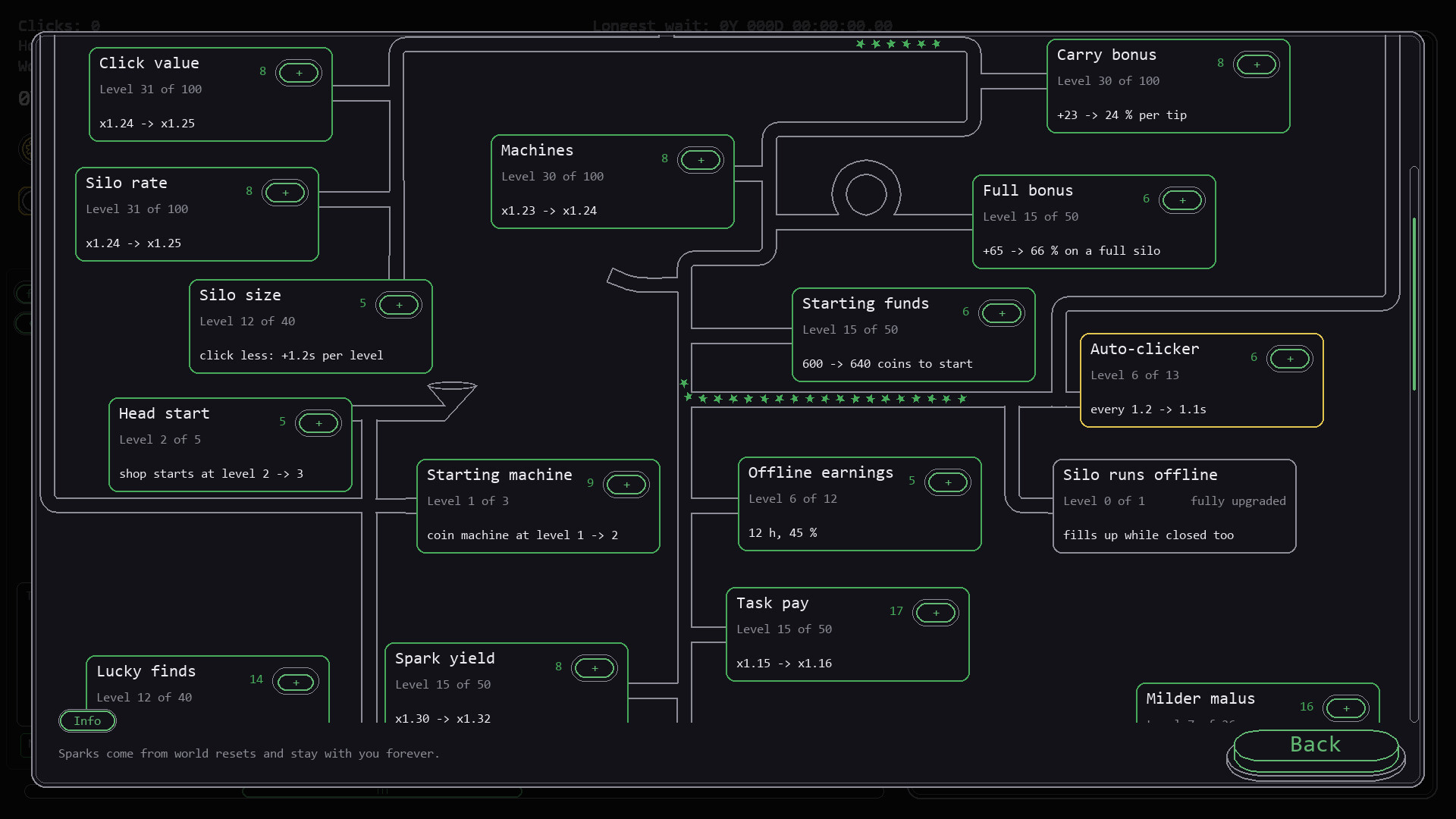
Task: Click 'click less: +1.2s per level'
Action: [x=291, y=356]
